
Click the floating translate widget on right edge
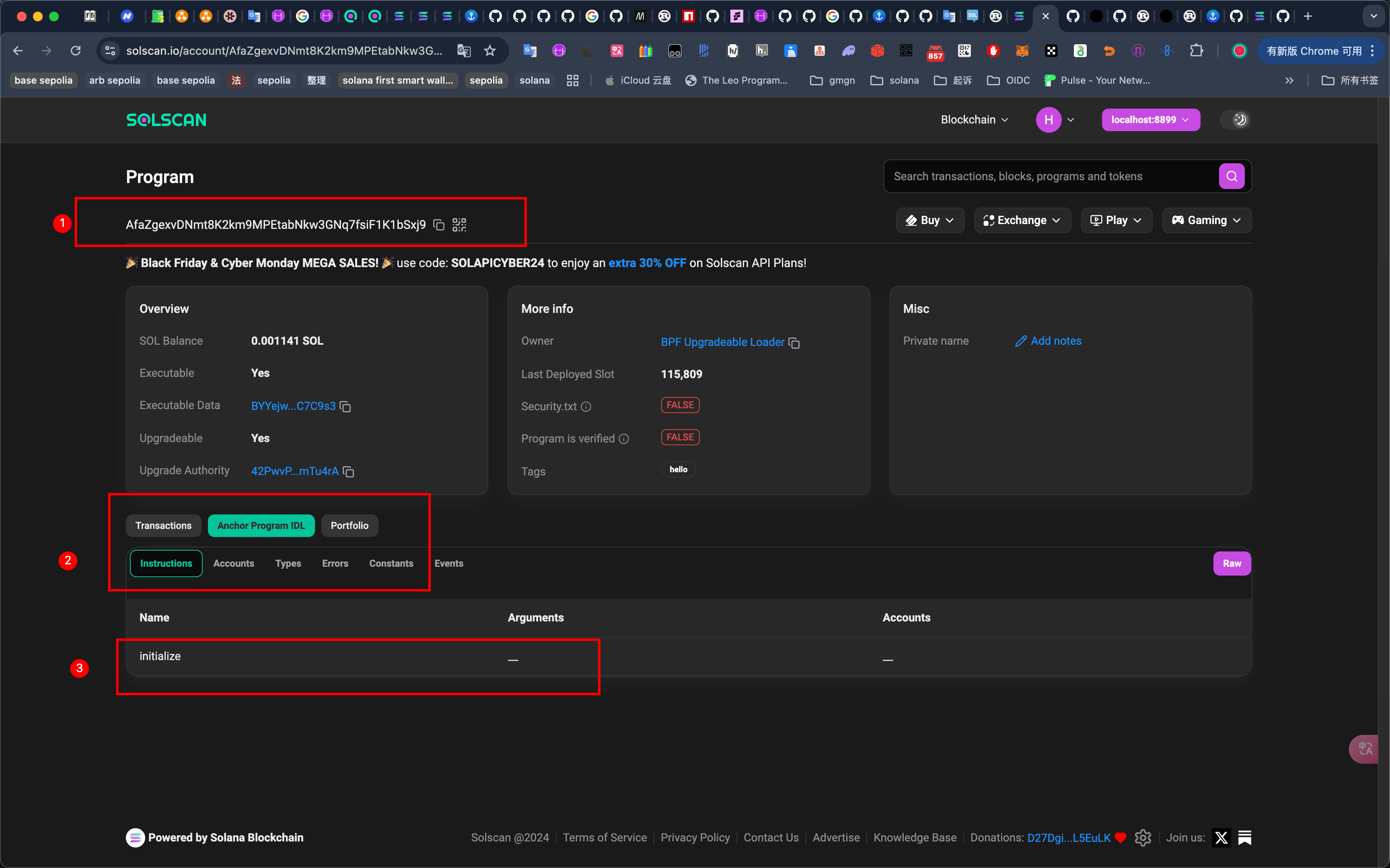(1365, 749)
